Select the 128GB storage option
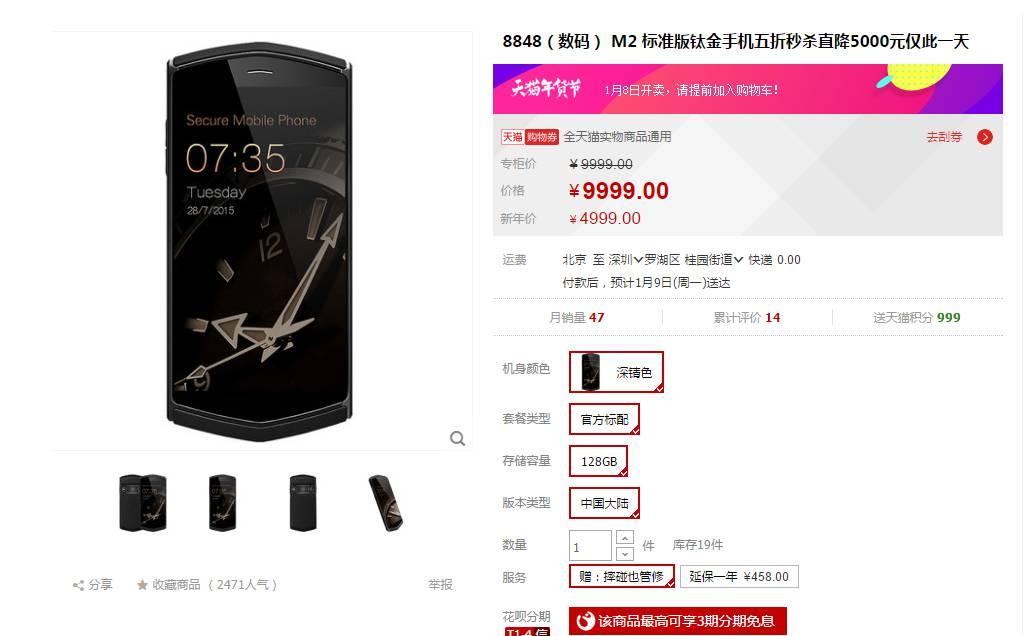Screen dimensions: 1024x636 (x=599, y=461)
